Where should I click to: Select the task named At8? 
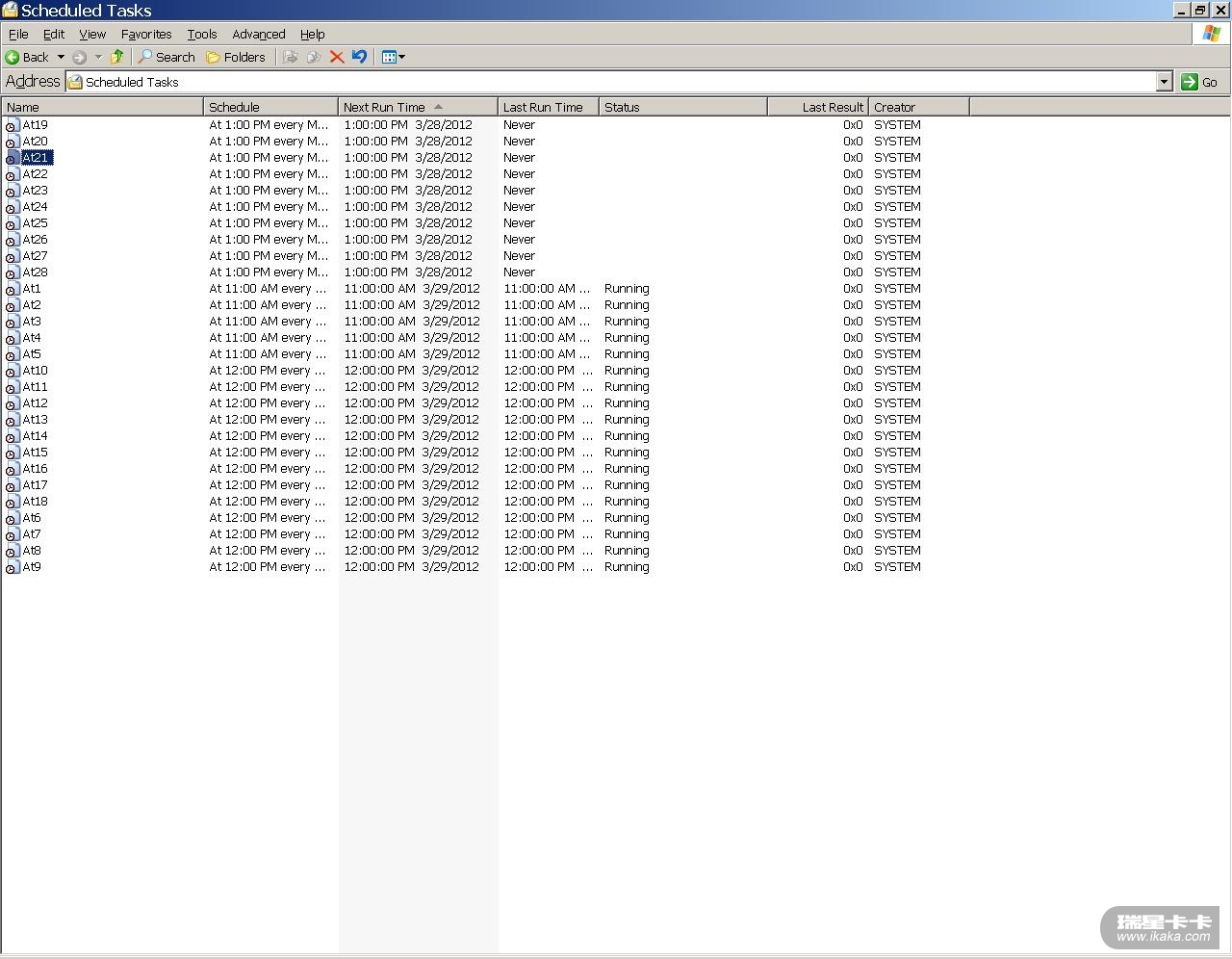click(32, 551)
